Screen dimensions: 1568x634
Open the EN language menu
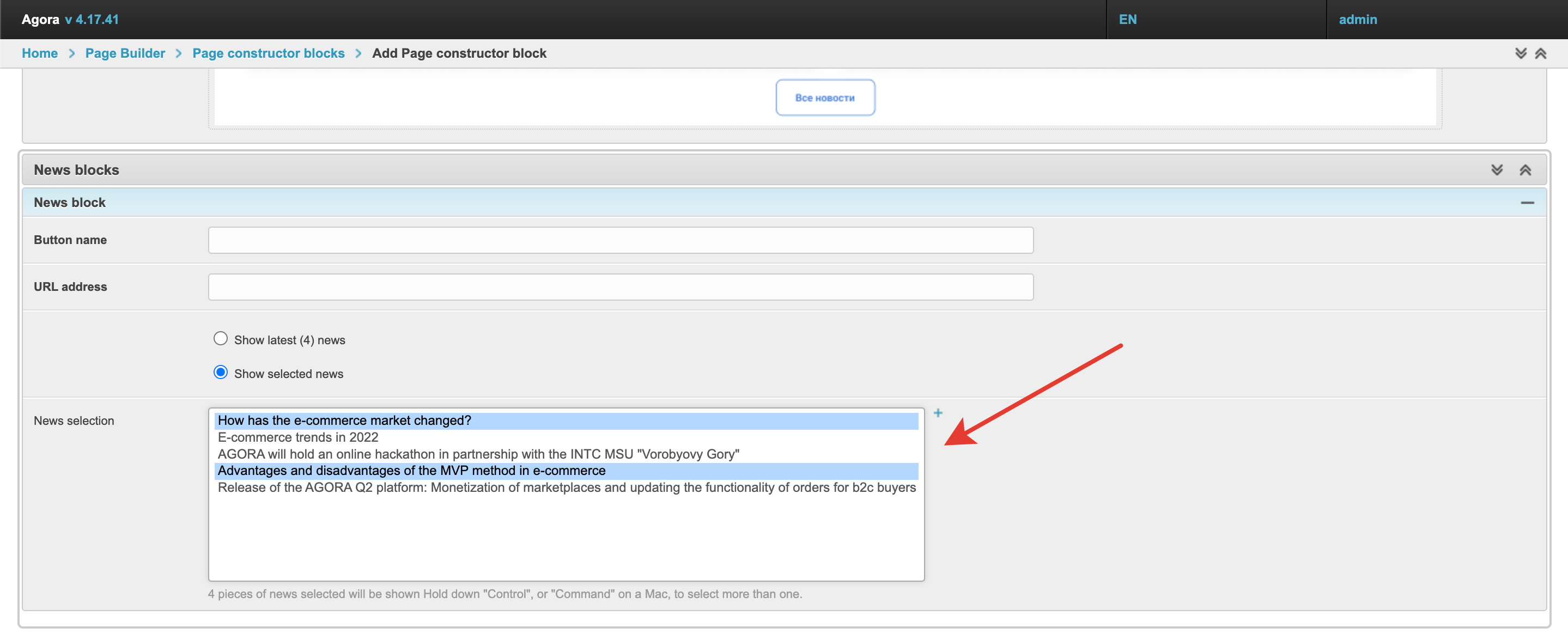(1127, 20)
